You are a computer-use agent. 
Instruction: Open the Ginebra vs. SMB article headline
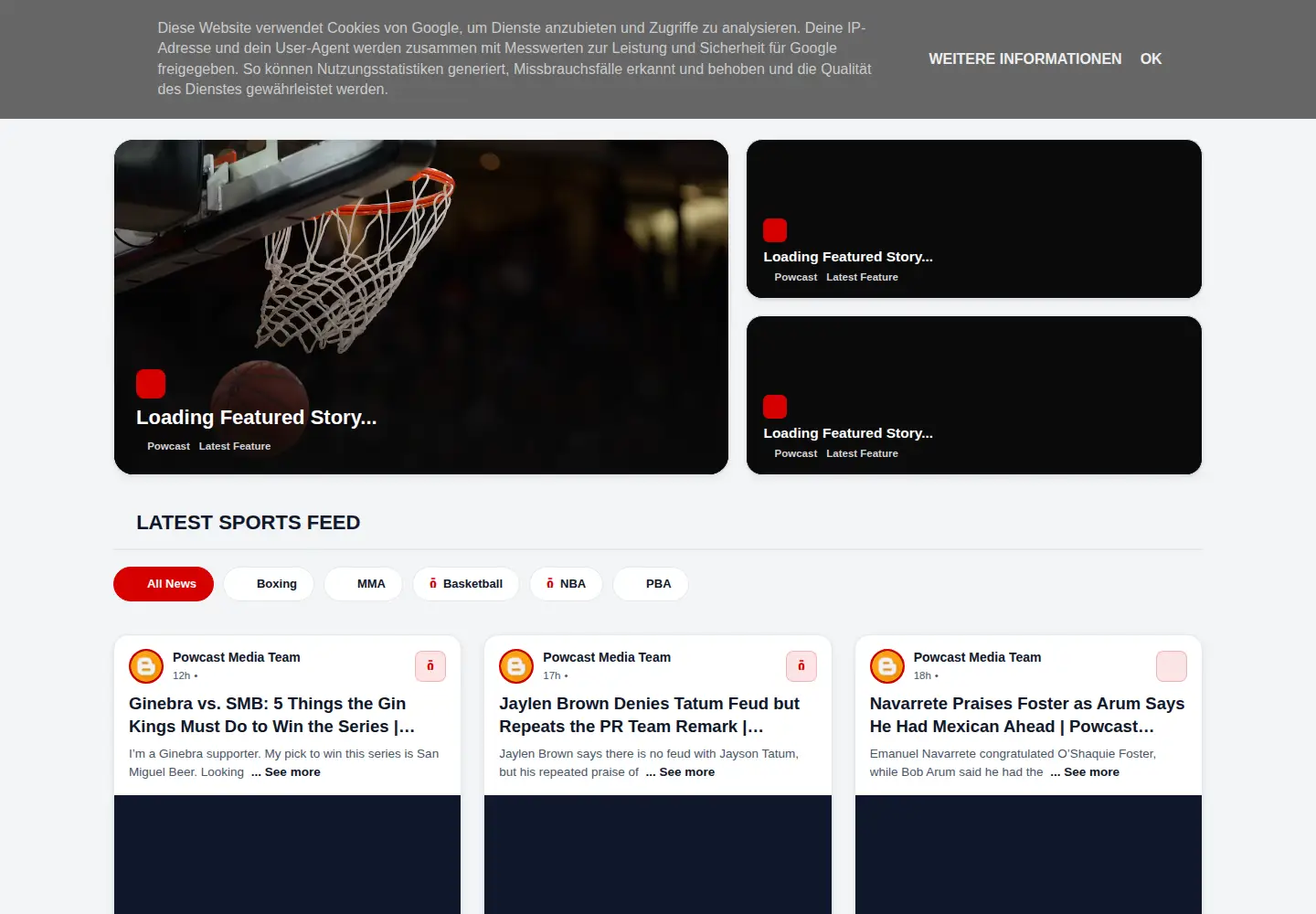[272, 715]
